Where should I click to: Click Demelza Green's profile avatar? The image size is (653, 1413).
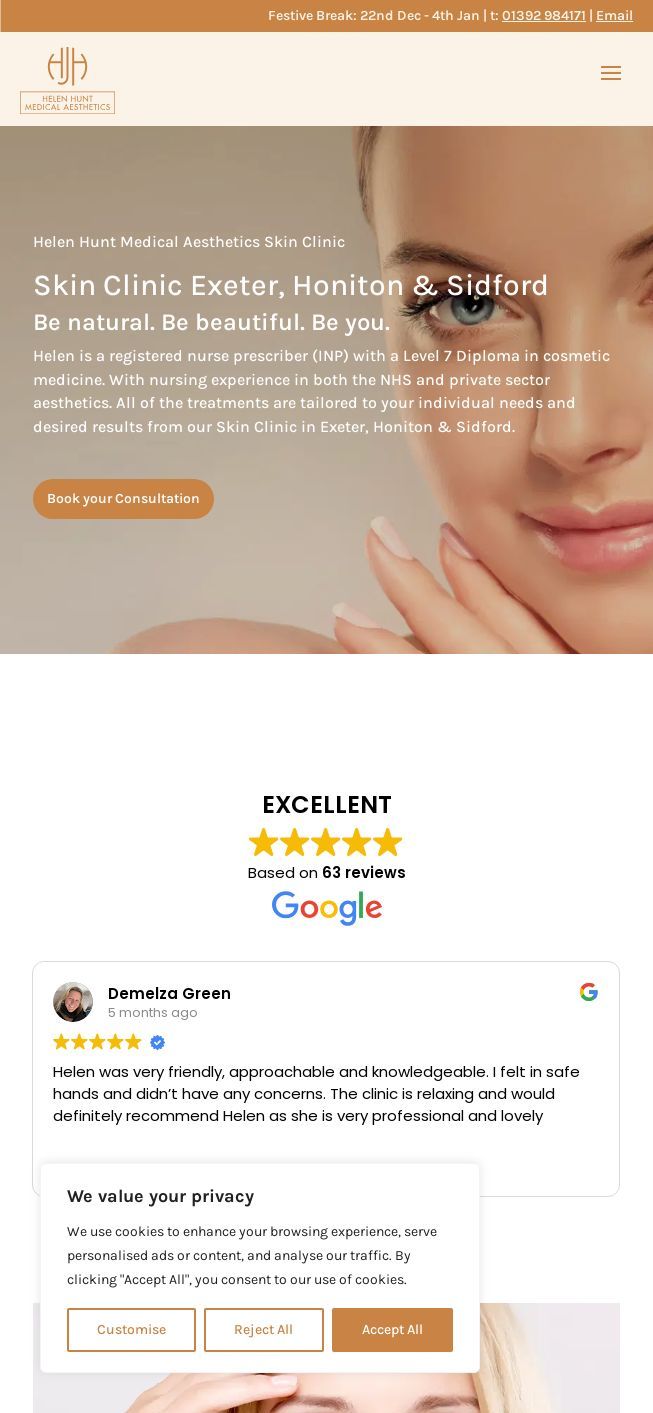coord(73,1002)
